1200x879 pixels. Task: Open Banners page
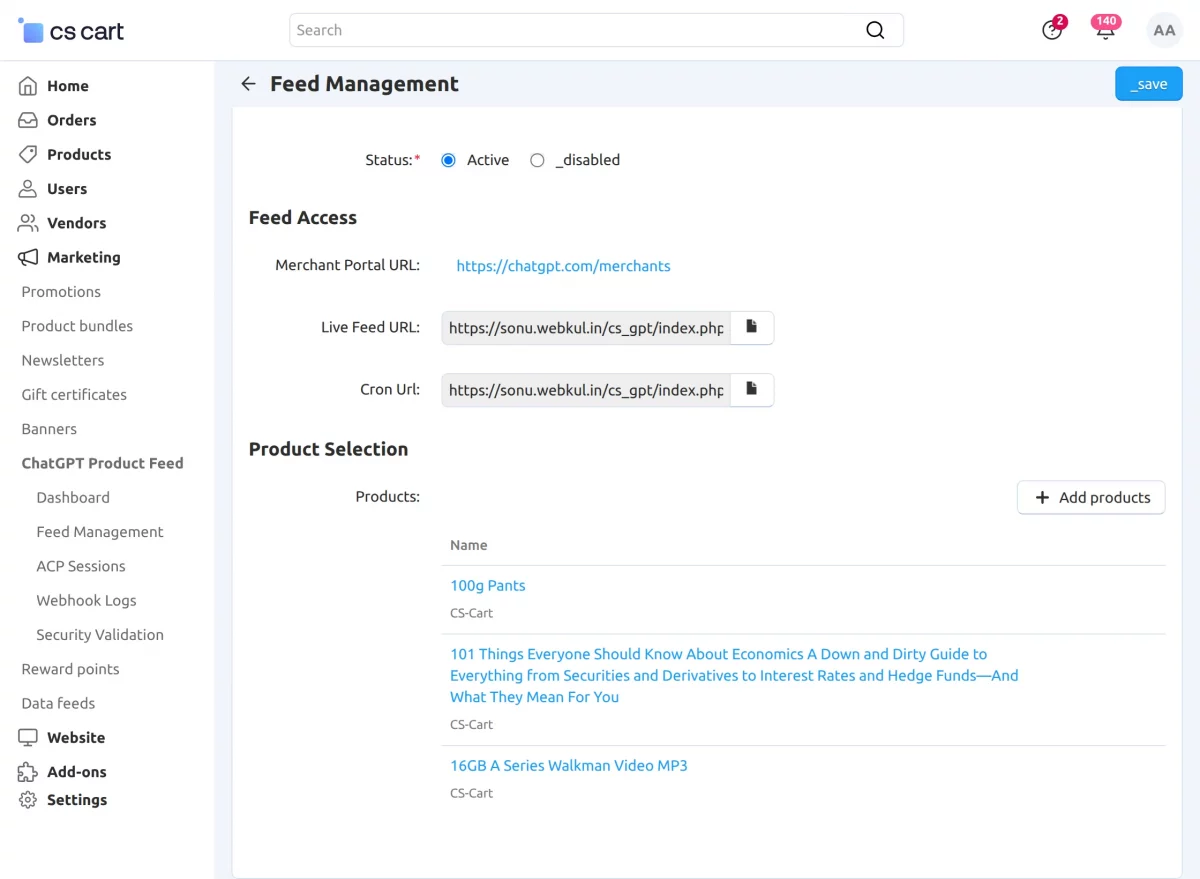click(49, 429)
